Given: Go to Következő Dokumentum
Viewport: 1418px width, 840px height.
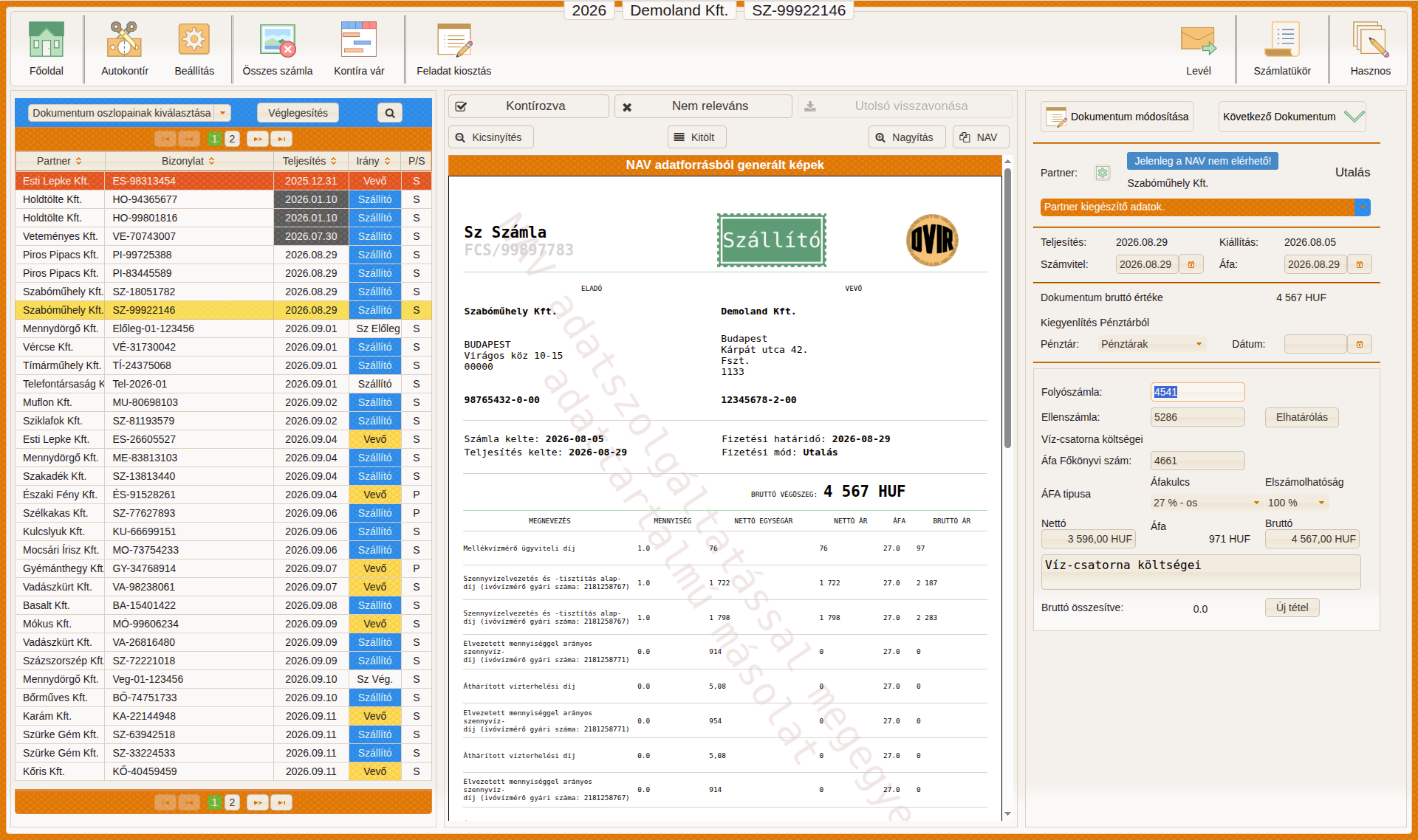Looking at the screenshot, I should coord(1292,117).
